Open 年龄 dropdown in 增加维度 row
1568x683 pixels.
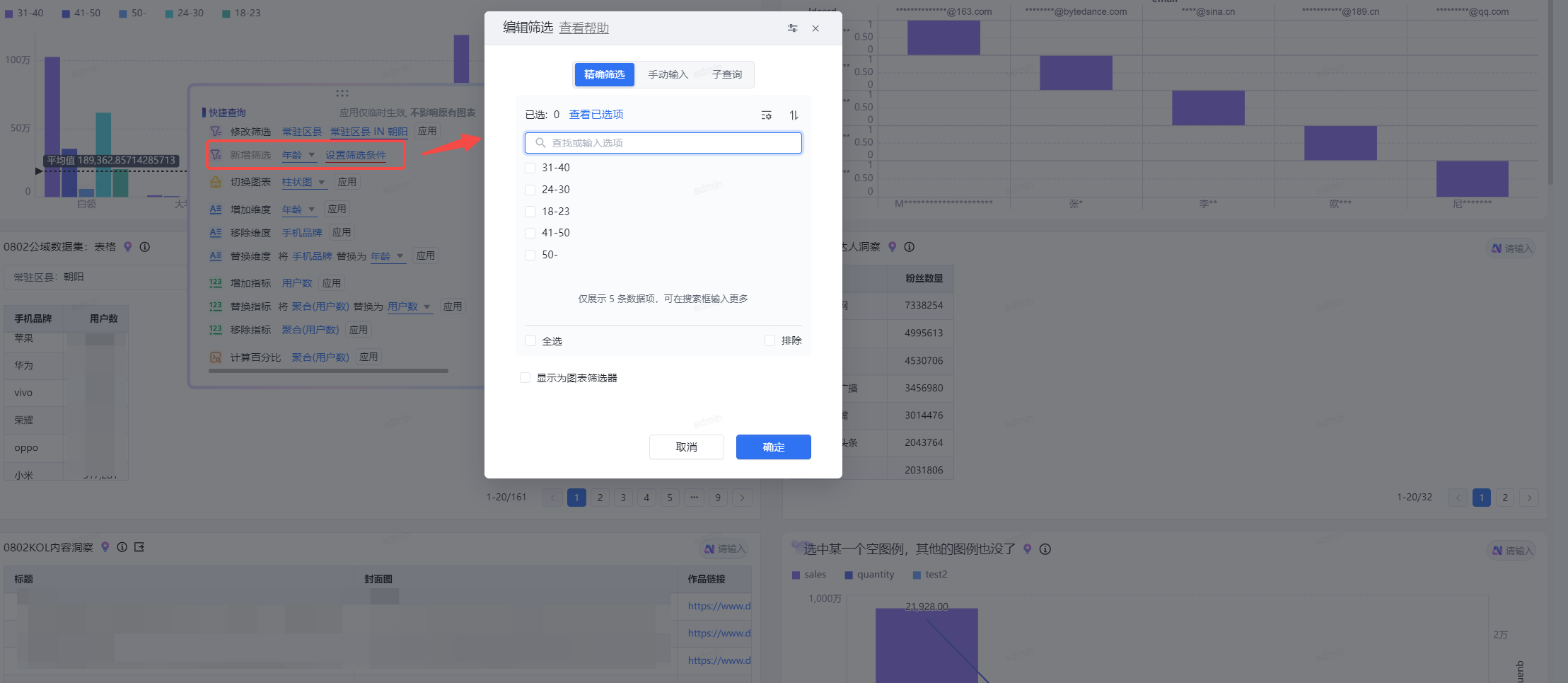coord(298,210)
